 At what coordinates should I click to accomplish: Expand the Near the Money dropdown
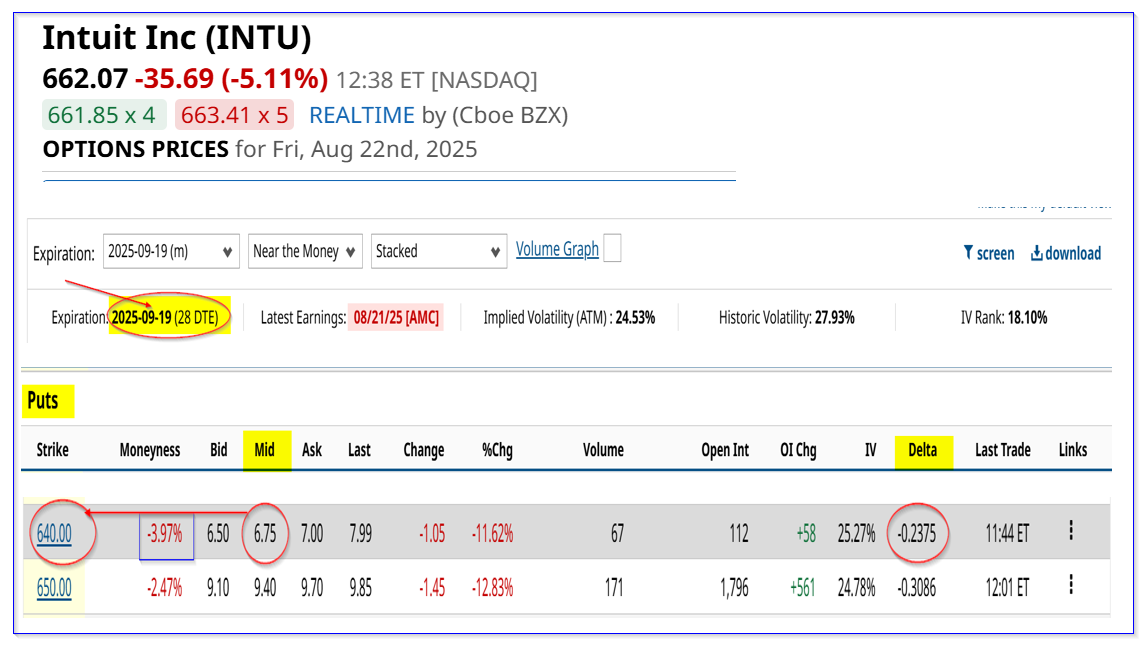point(305,251)
